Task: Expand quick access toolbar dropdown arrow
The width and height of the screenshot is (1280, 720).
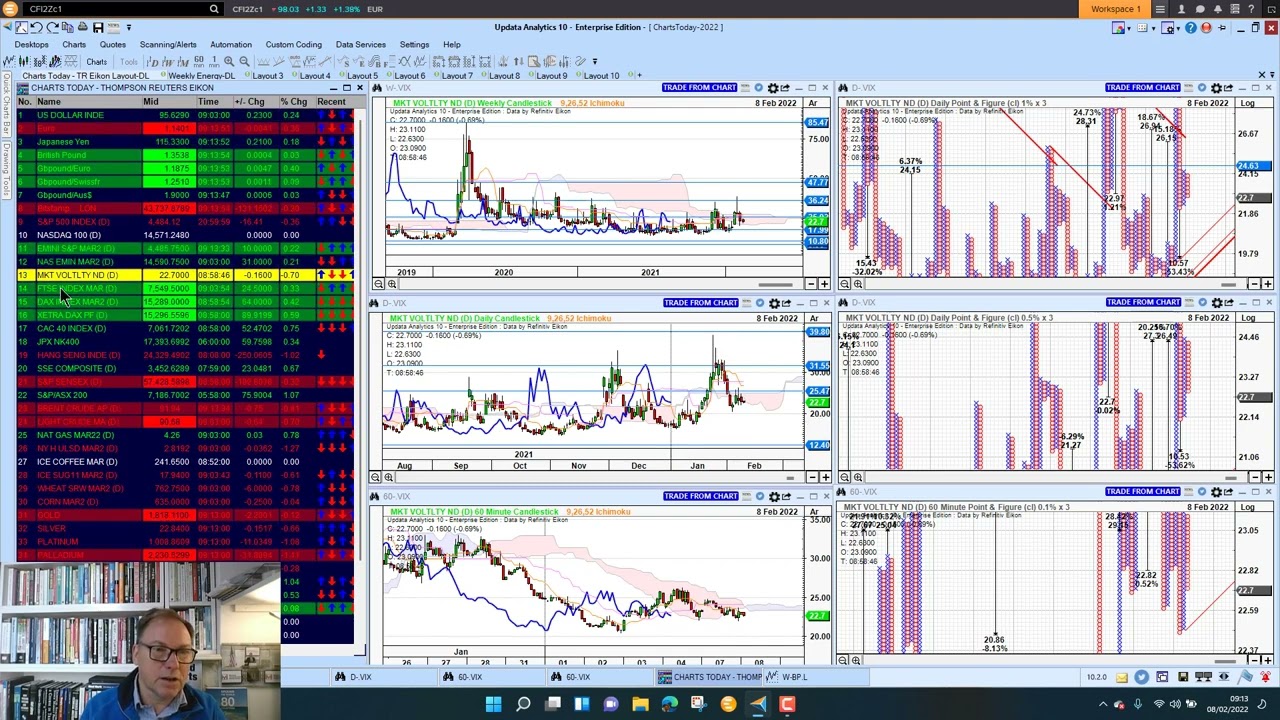Action: point(129,27)
